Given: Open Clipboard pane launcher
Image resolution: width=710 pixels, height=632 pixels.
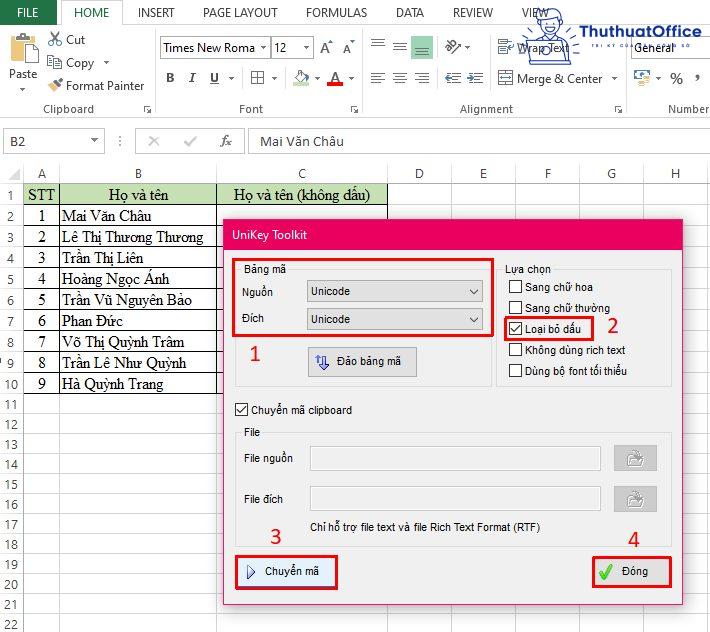Looking at the screenshot, I should point(147,109).
